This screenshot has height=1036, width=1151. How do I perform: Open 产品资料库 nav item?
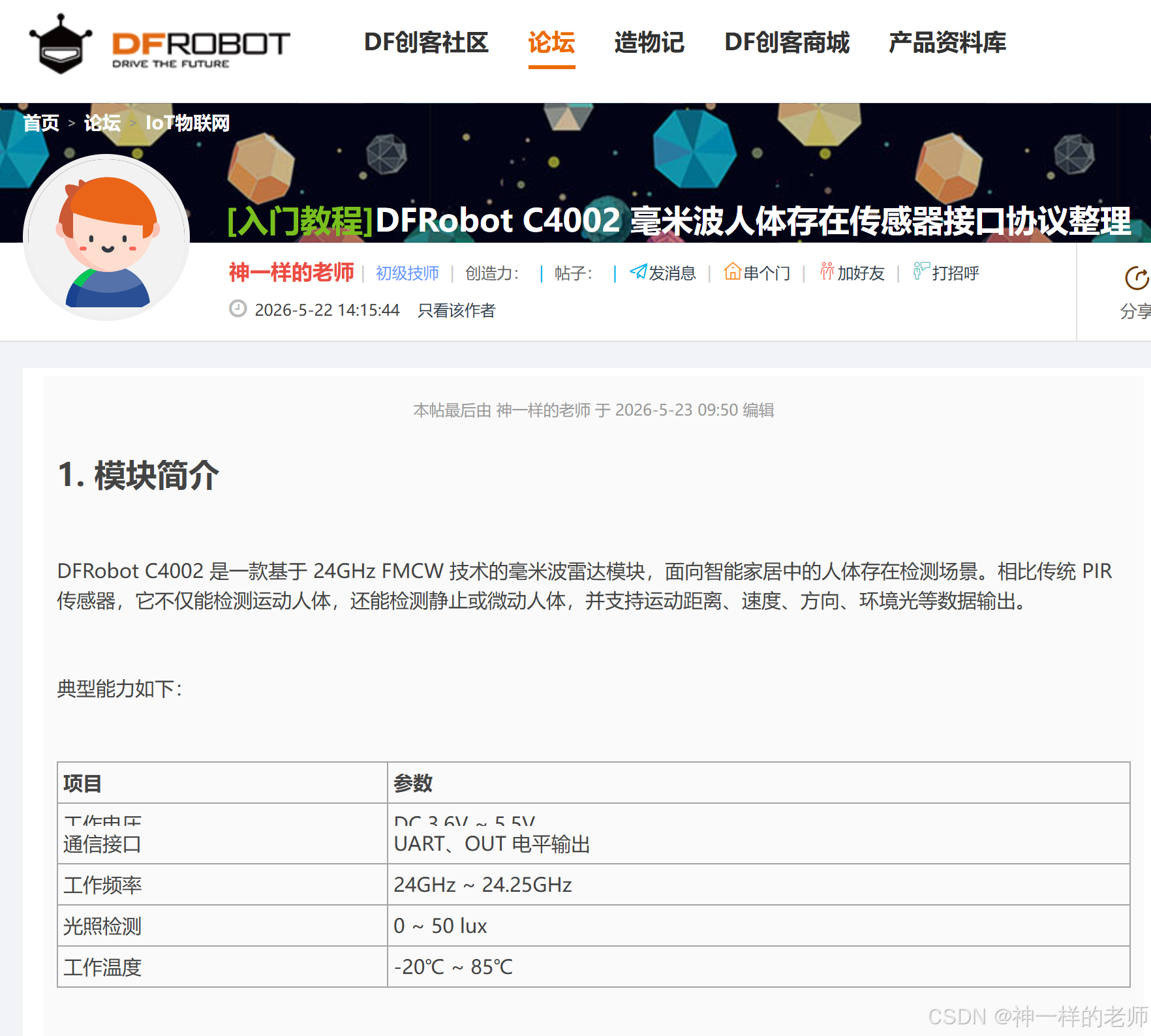(x=947, y=42)
